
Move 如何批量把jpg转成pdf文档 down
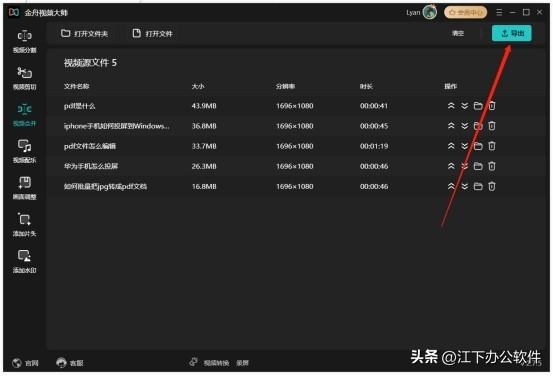coord(464,186)
